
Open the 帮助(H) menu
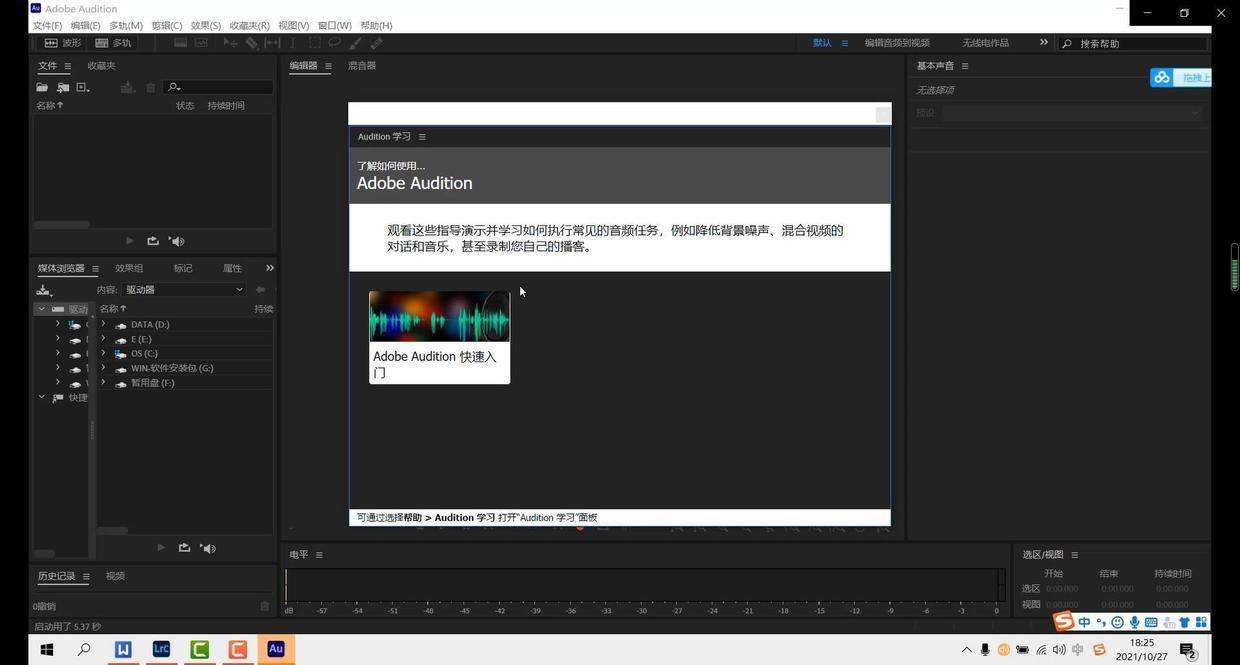click(x=376, y=25)
